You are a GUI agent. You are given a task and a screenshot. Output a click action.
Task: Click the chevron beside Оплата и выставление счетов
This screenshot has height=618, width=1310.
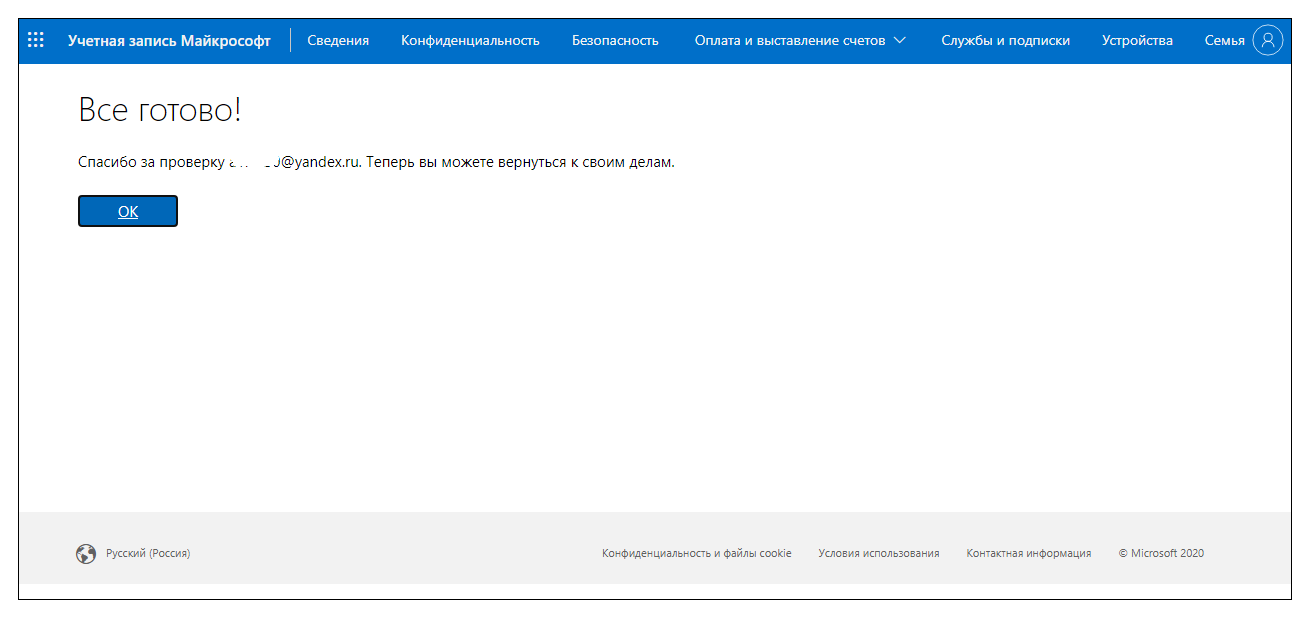(899, 41)
